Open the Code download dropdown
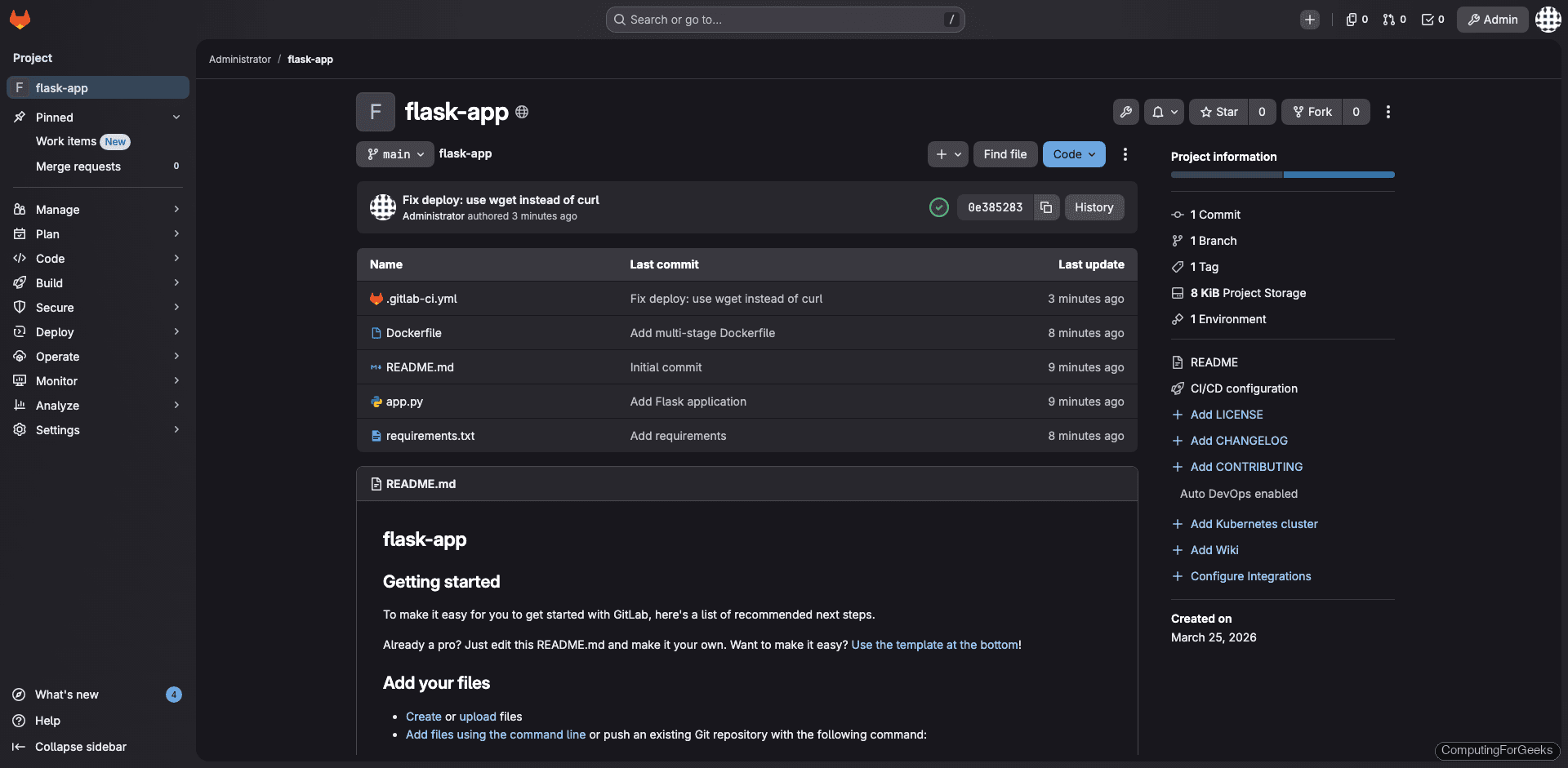 1073,154
